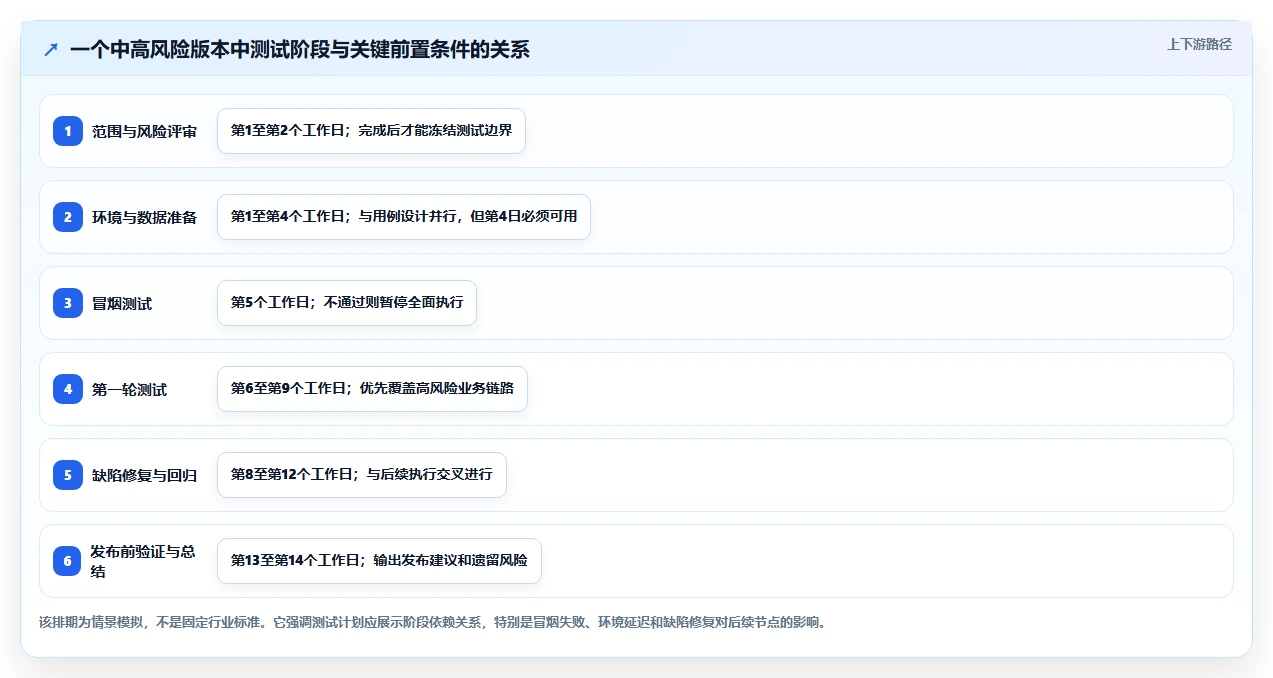Select the 第一轮测试 stage label
Viewport: 1273px width, 678px height.
[x=129, y=389]
